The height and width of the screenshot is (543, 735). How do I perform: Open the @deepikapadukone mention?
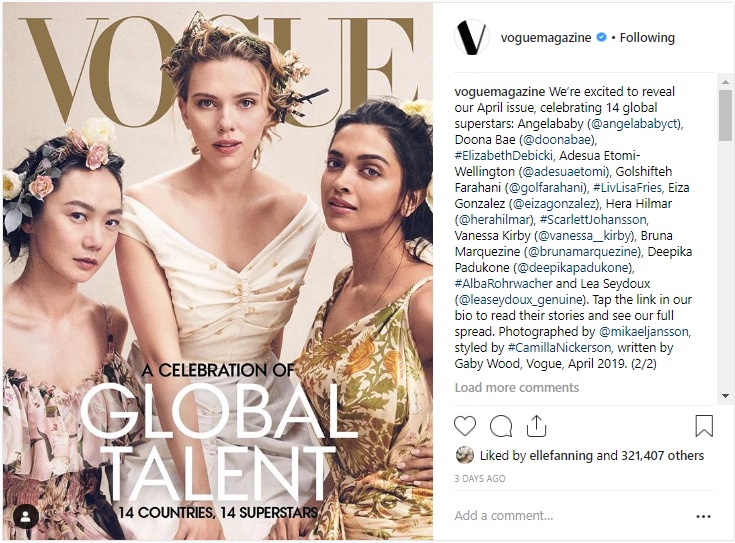(x=573, y=268)
